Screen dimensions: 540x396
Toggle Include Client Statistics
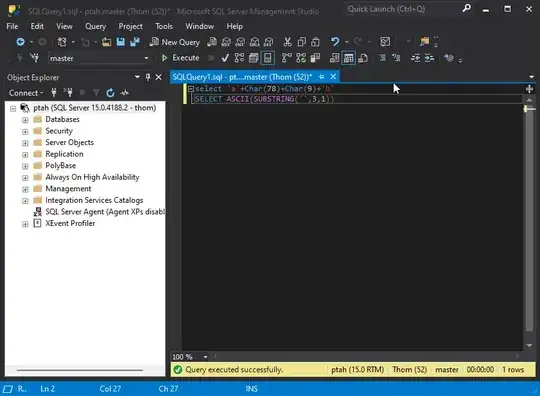tap(315, 58)
